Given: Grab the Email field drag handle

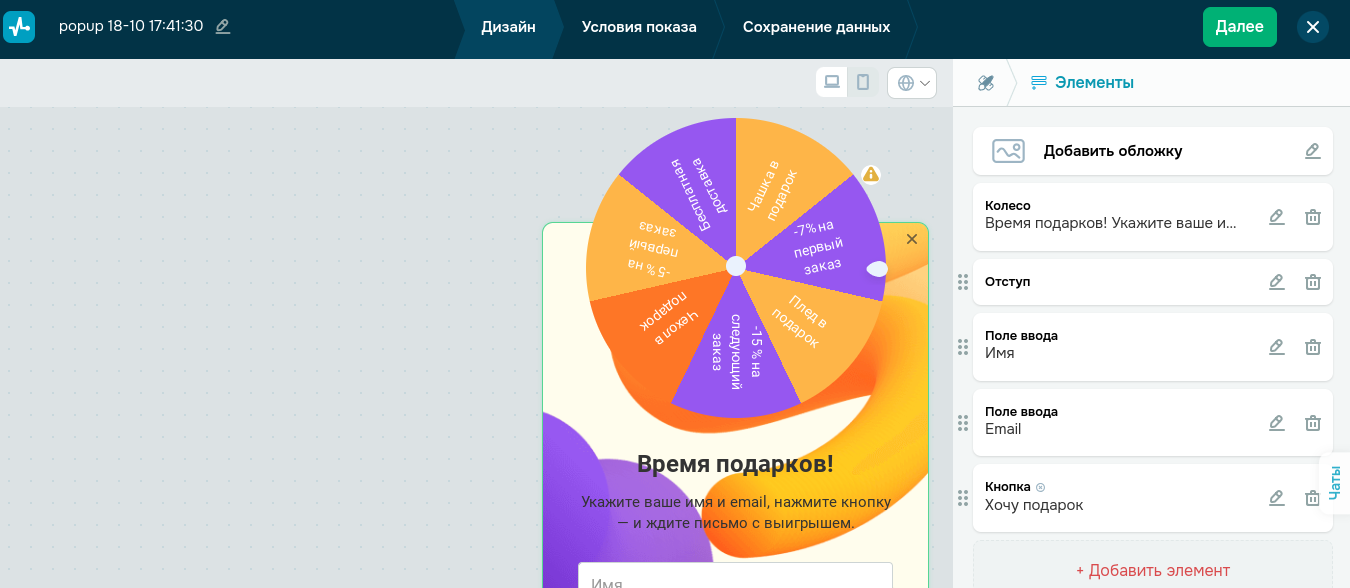Looking at the screenshot, I should (963, 423).
